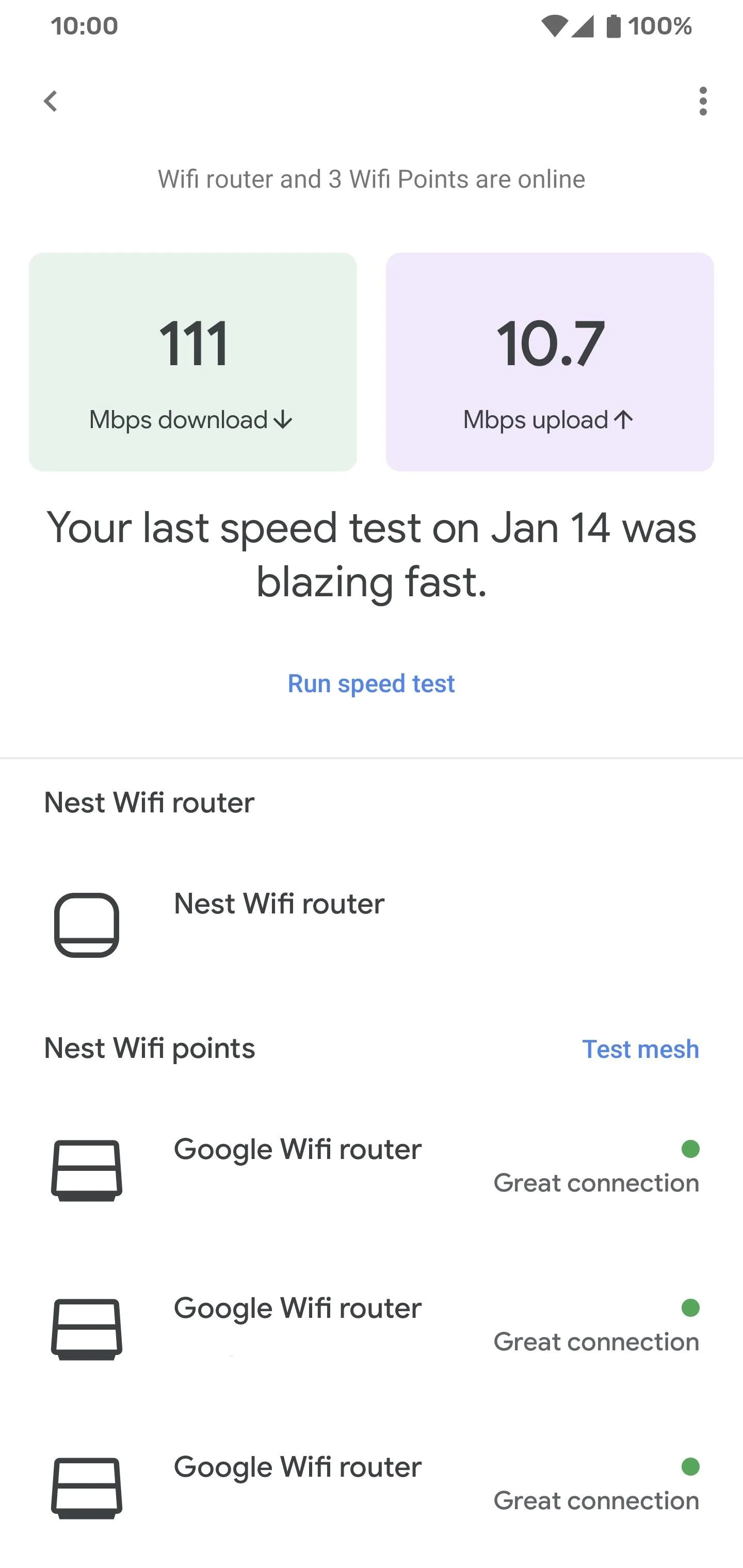Tap the third Google Wifi router icon
This screenshot has height=1568, width=743.
[87, 1488]
